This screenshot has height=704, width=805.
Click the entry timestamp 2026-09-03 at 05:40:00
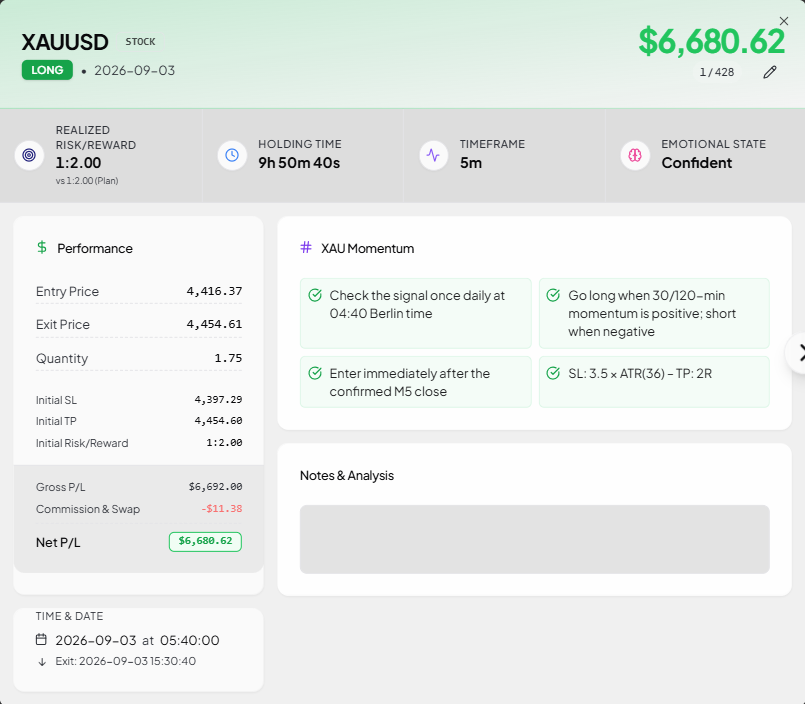(x=137, y=640)
